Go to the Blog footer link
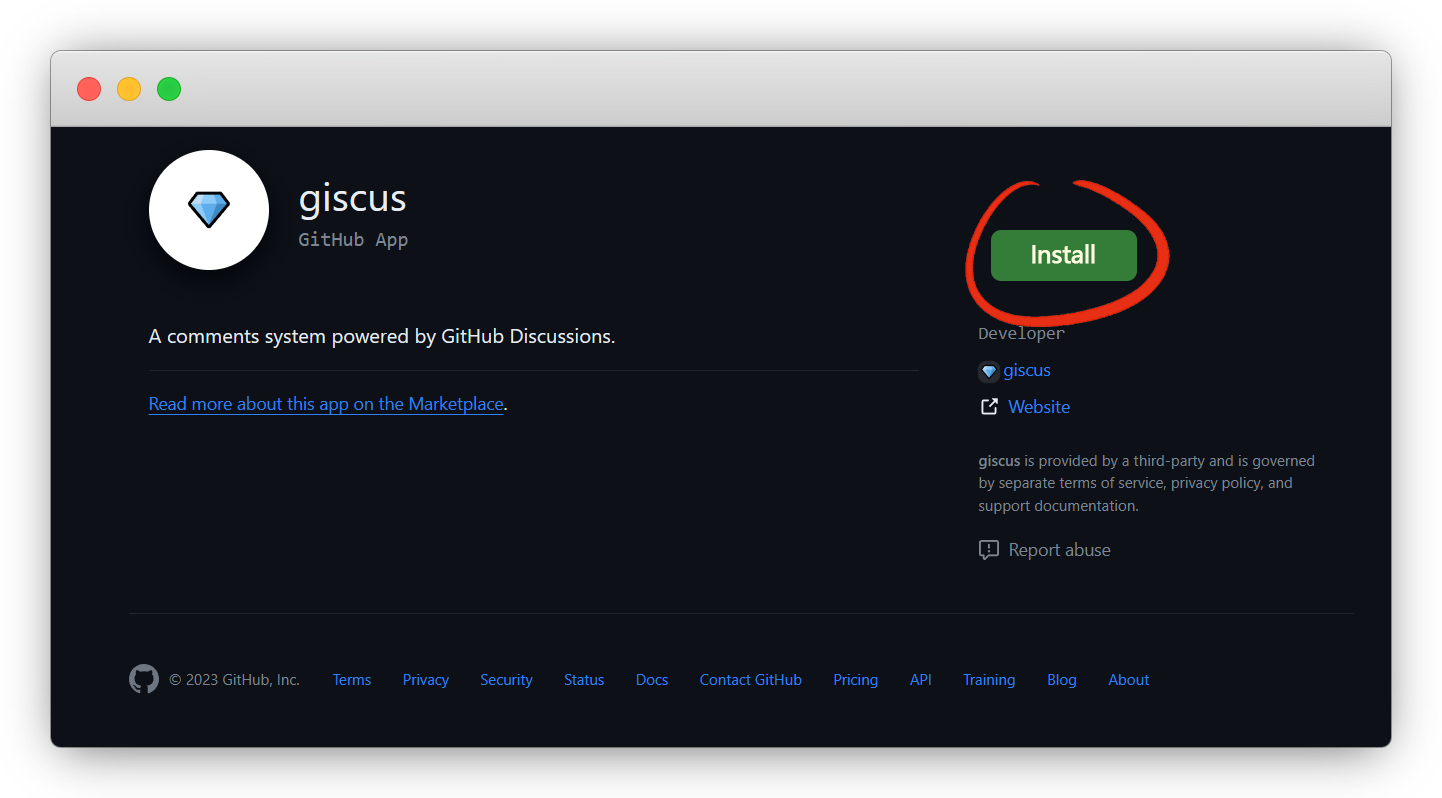Screen dimensions: 1442x798 click(1061, 680)
